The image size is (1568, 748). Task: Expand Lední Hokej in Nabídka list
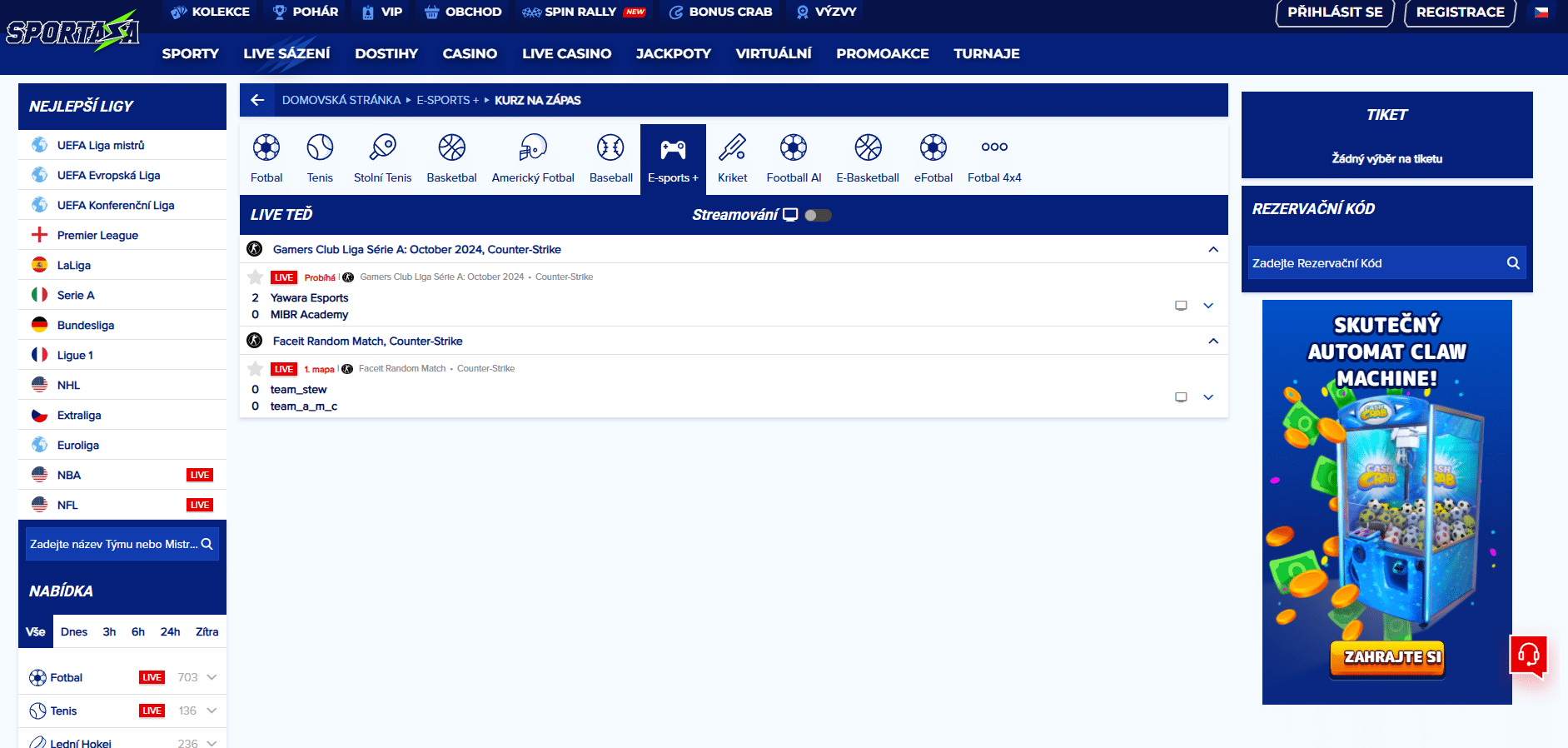[212, 743]
